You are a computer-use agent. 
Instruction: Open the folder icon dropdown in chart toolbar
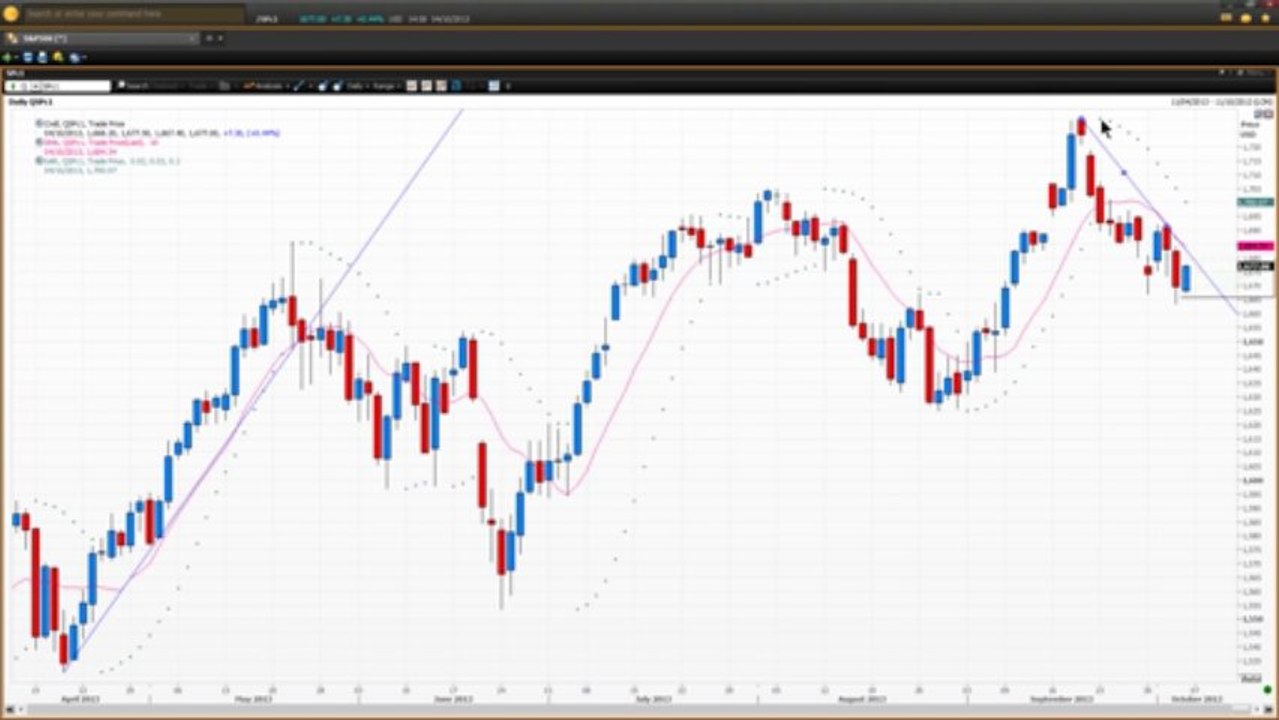pos(226,86)
